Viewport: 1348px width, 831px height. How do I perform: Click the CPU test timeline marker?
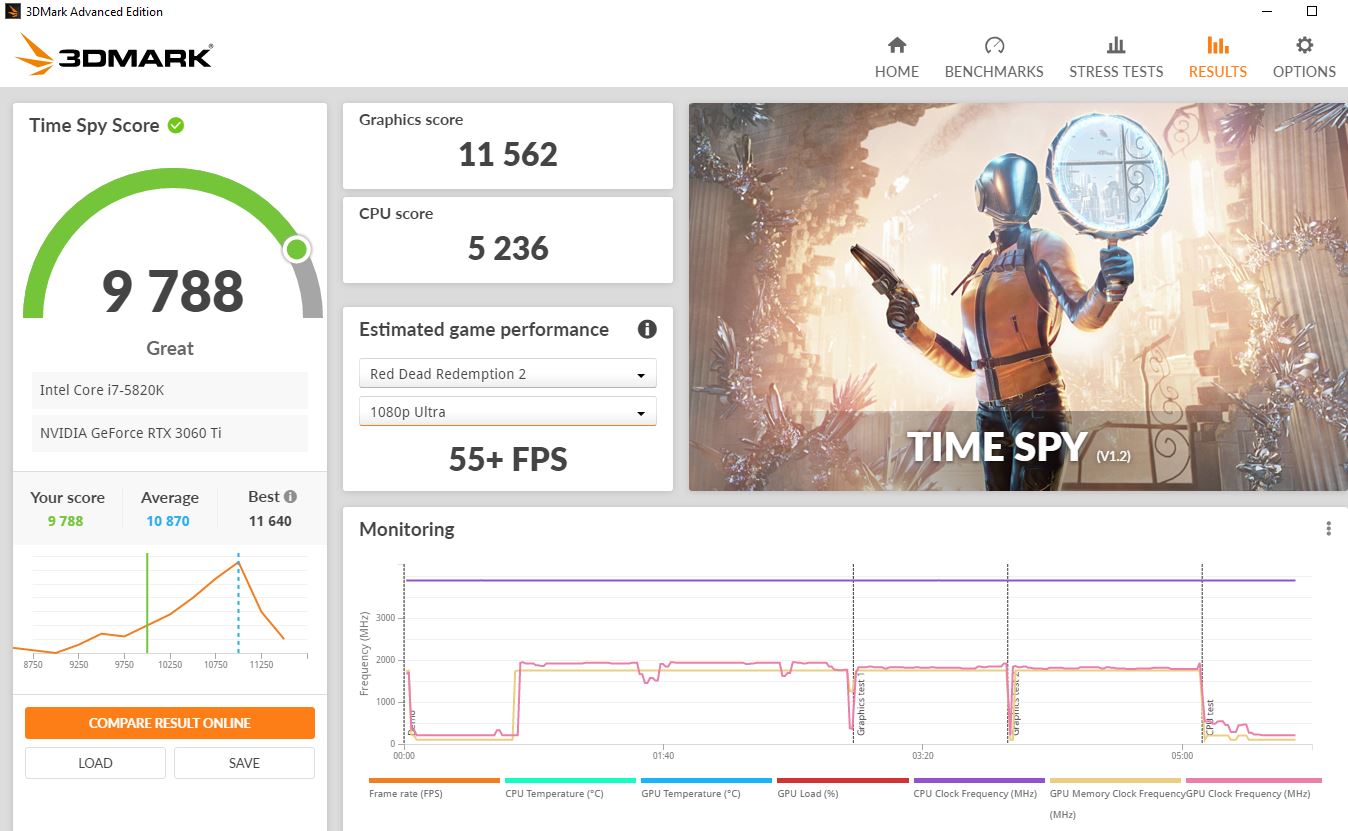[1210, 718]
